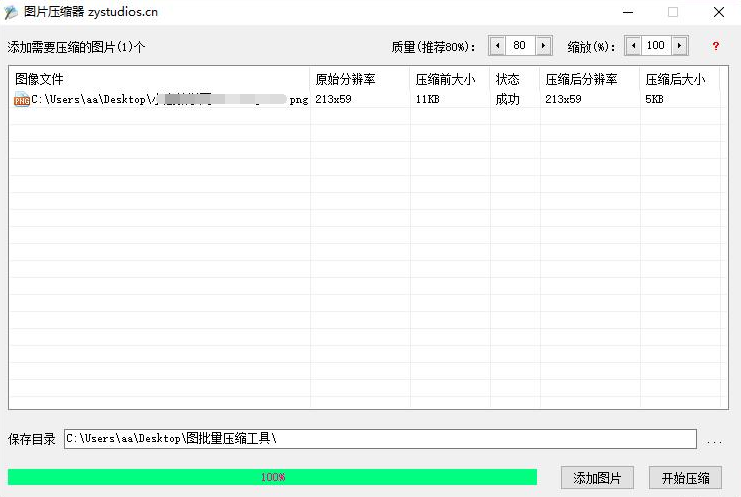Screen dimensions: 741x497
Task: Increase scale percent with right arrow
Action: [x=680, y=46]
